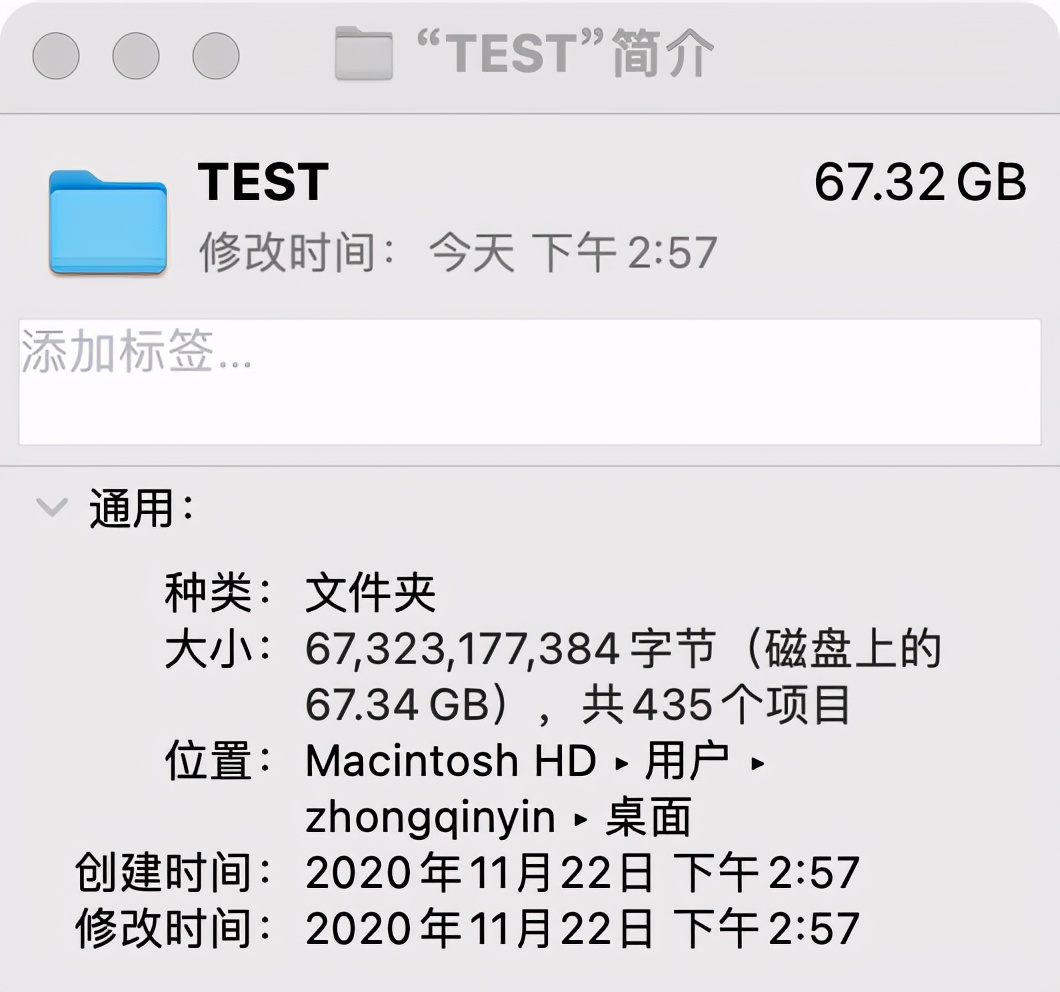Click the TEST folder name to rename it

coord(262,182)
